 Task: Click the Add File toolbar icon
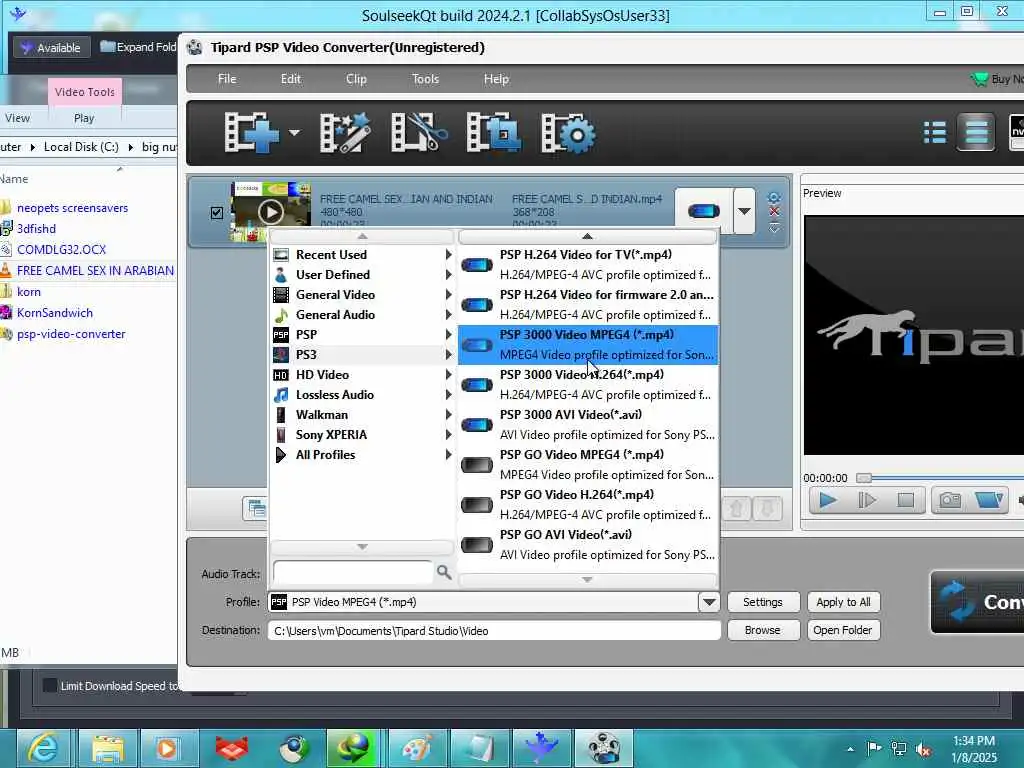251,133
